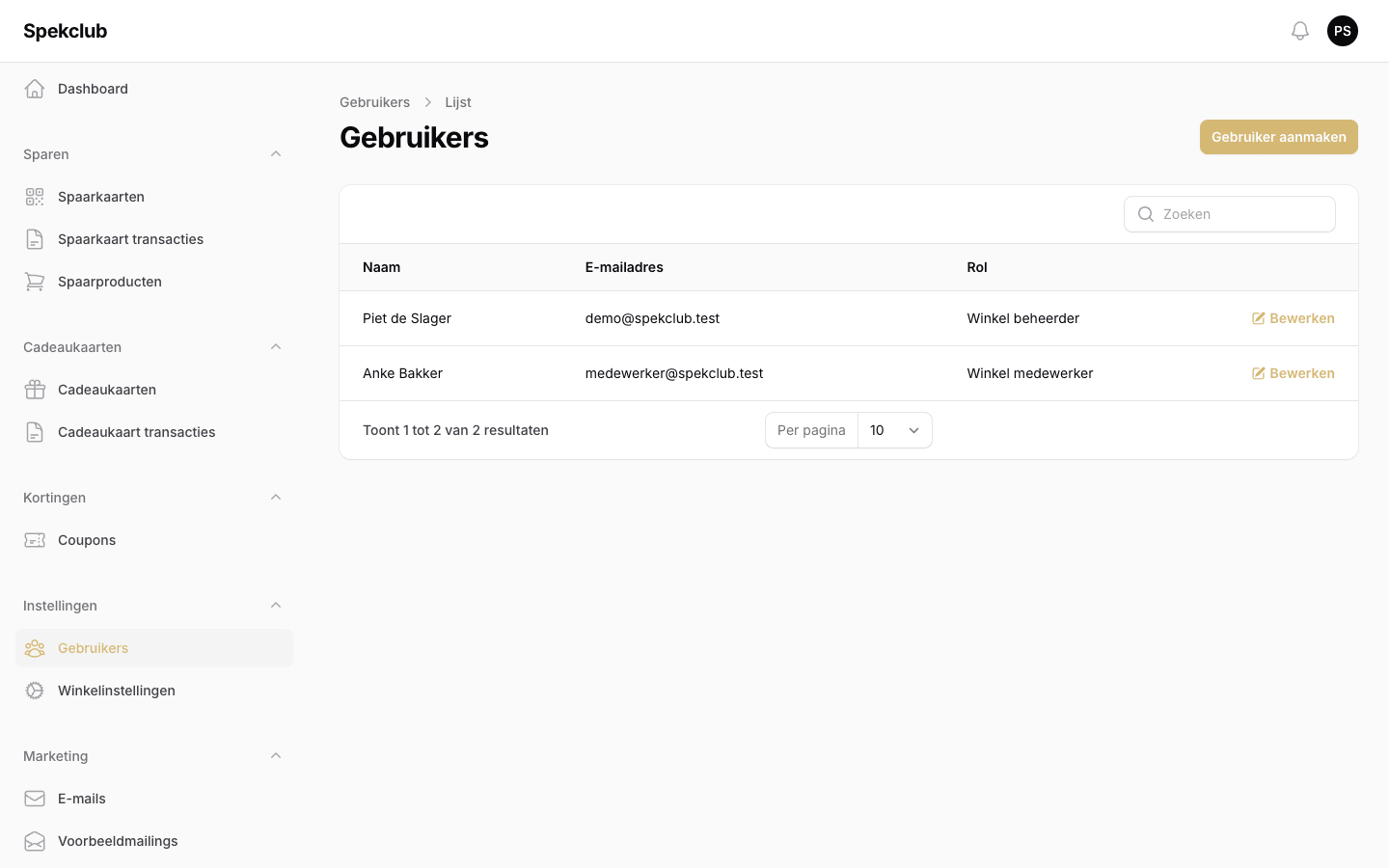Screen dimensions: 1389x868
Task: Click the Coupons ticket icon
Action: coord(35,540)
